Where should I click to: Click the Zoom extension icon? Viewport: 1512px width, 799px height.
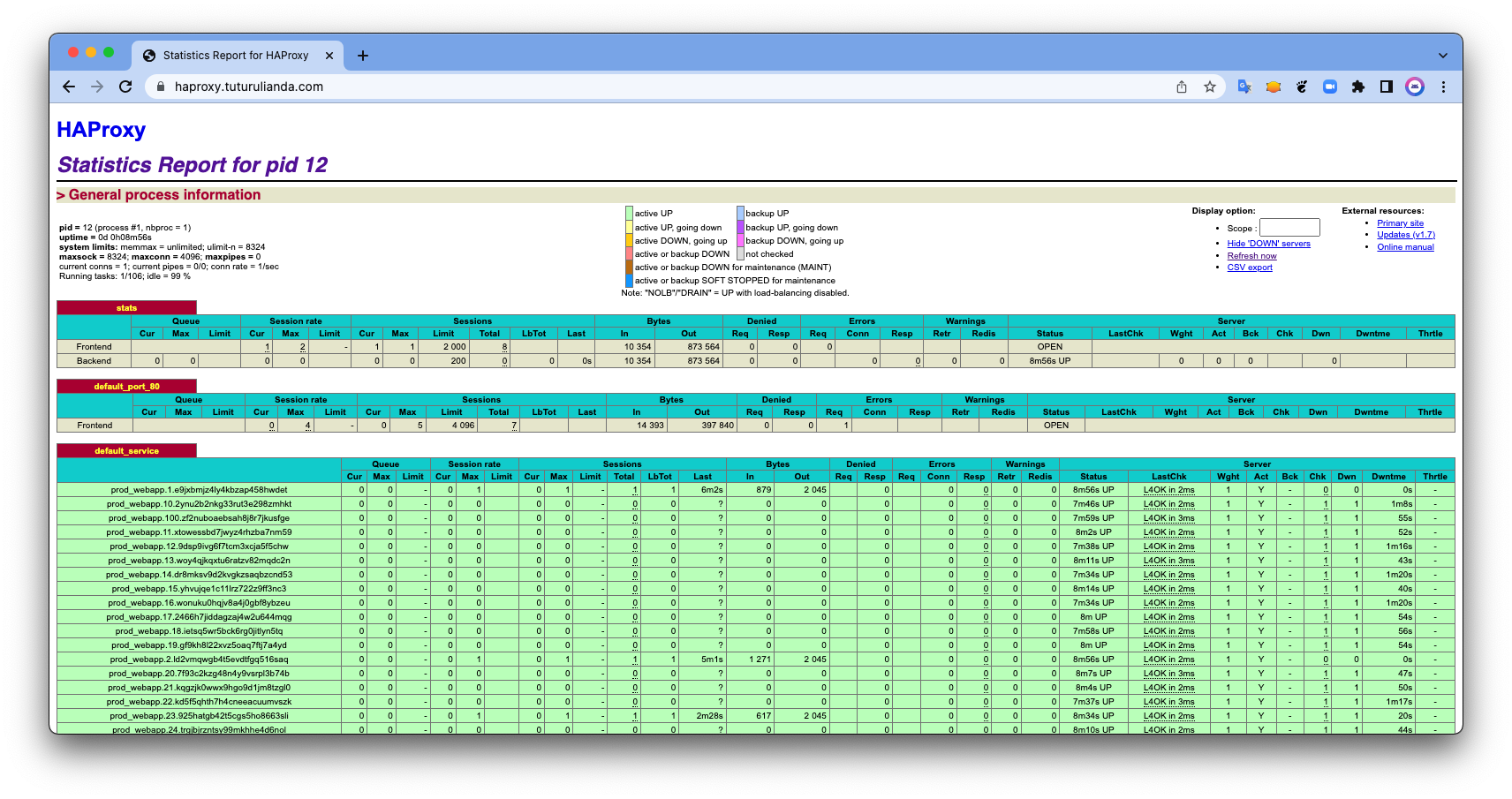[1330, 87]
